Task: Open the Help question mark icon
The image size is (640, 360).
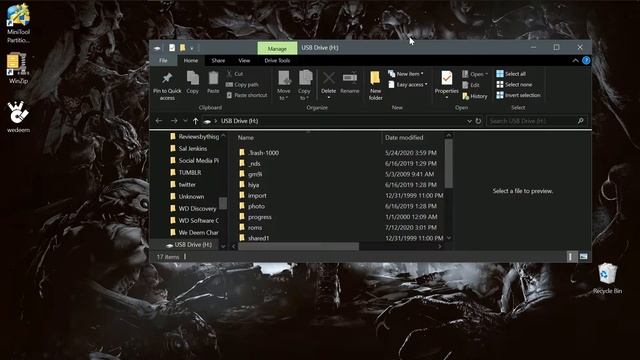Action: [586, 60]
